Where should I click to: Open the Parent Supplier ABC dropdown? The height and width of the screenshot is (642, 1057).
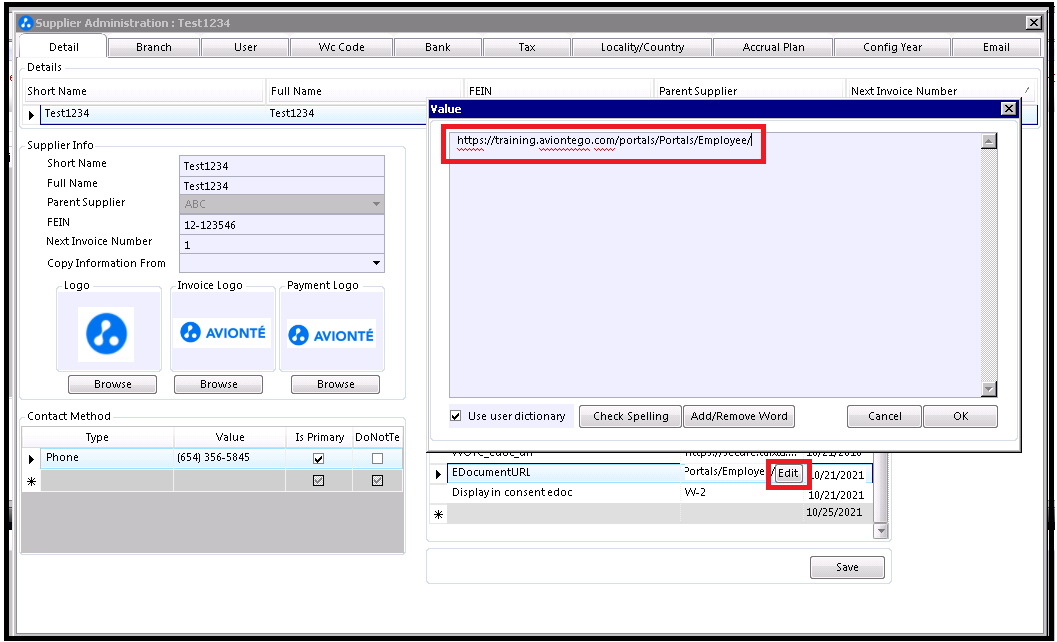point(376,204)
